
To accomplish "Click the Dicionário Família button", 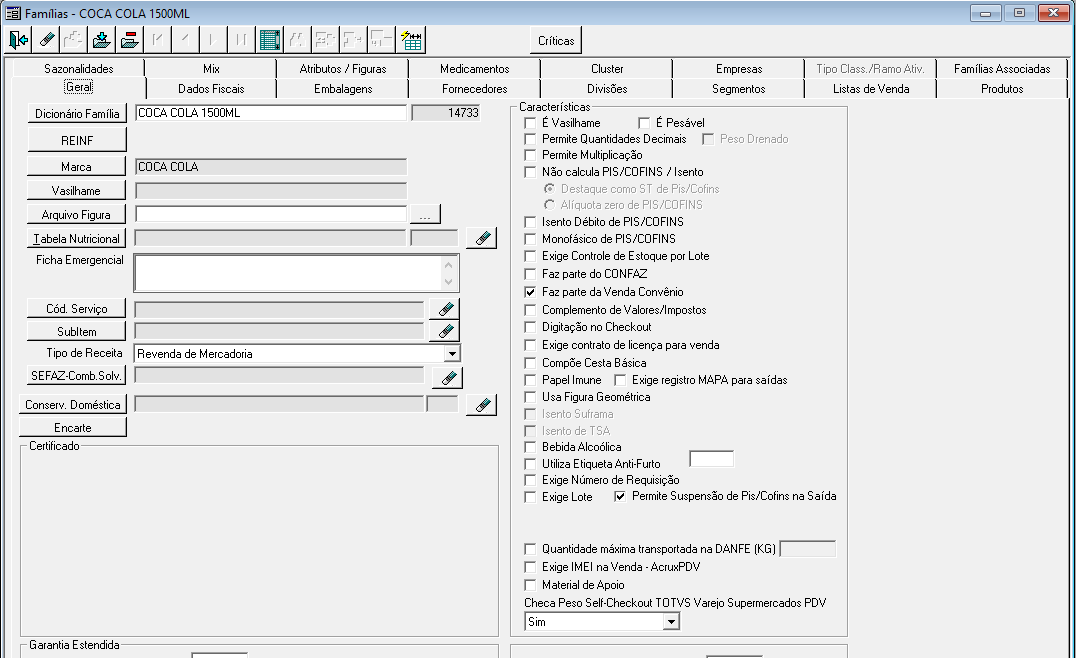I will click(77, 114).
